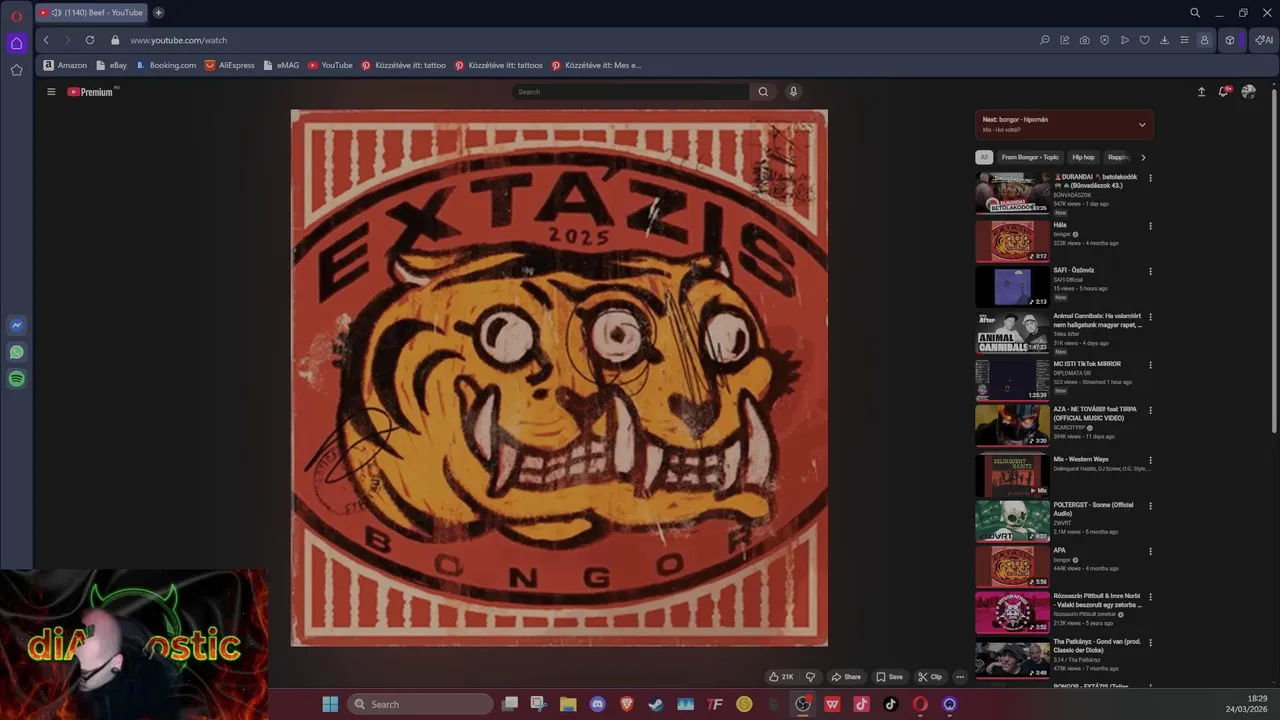Open Opera easy setup sliders
The image size is (1280, 720).
tap(1185, 40)
